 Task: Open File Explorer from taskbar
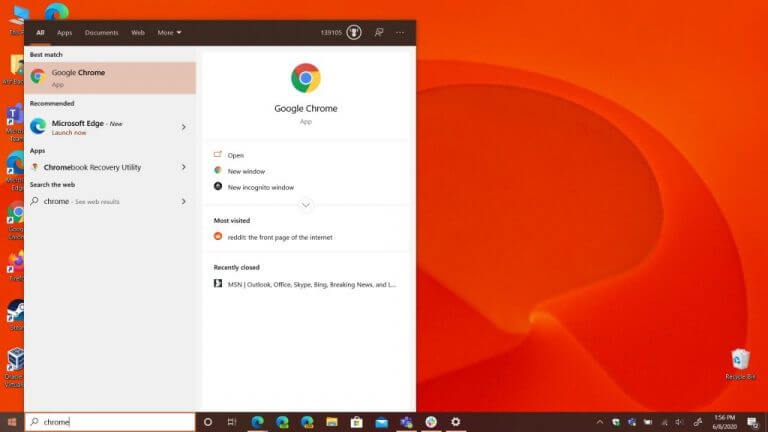[x=332, y=422]
